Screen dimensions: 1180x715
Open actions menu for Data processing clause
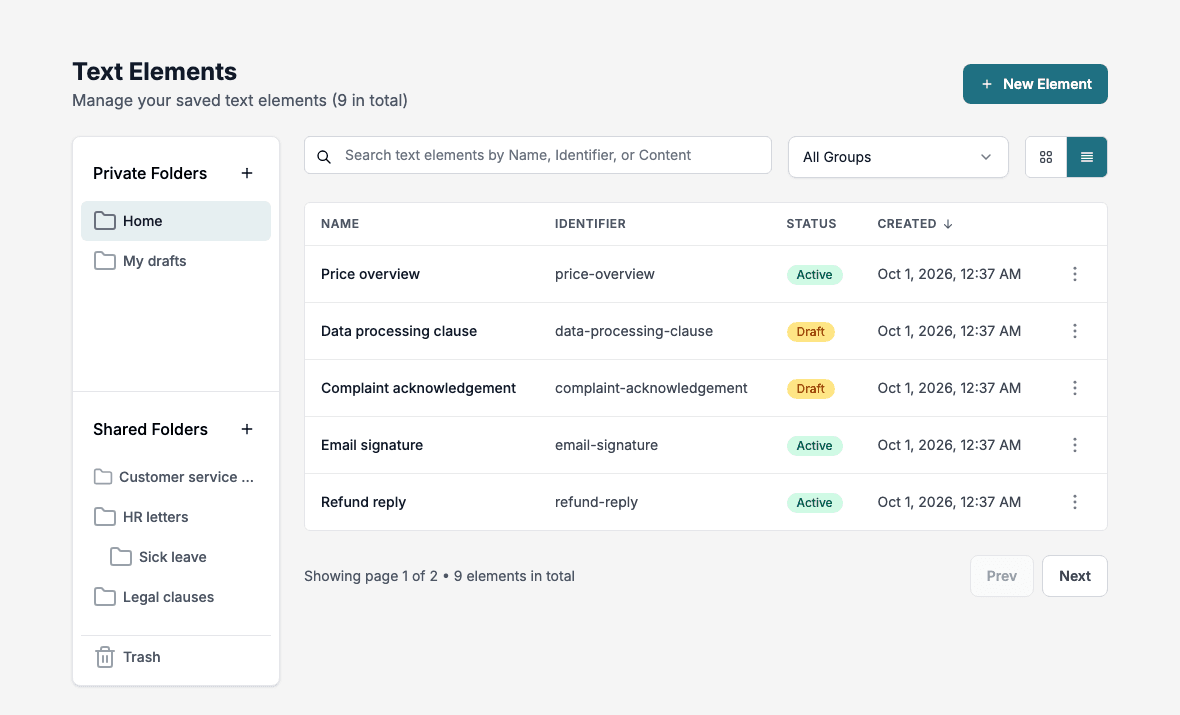tap(1075, 331)
